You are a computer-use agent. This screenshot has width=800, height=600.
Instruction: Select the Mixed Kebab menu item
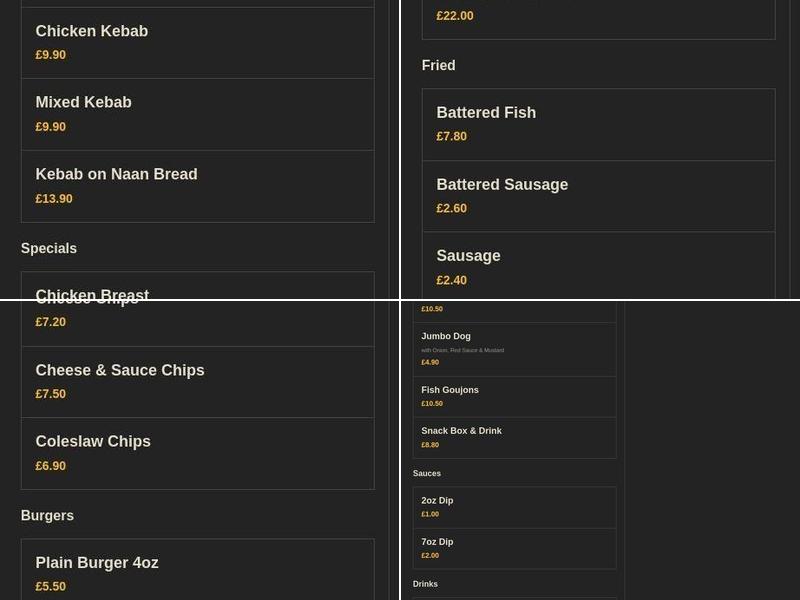point(83,102)
